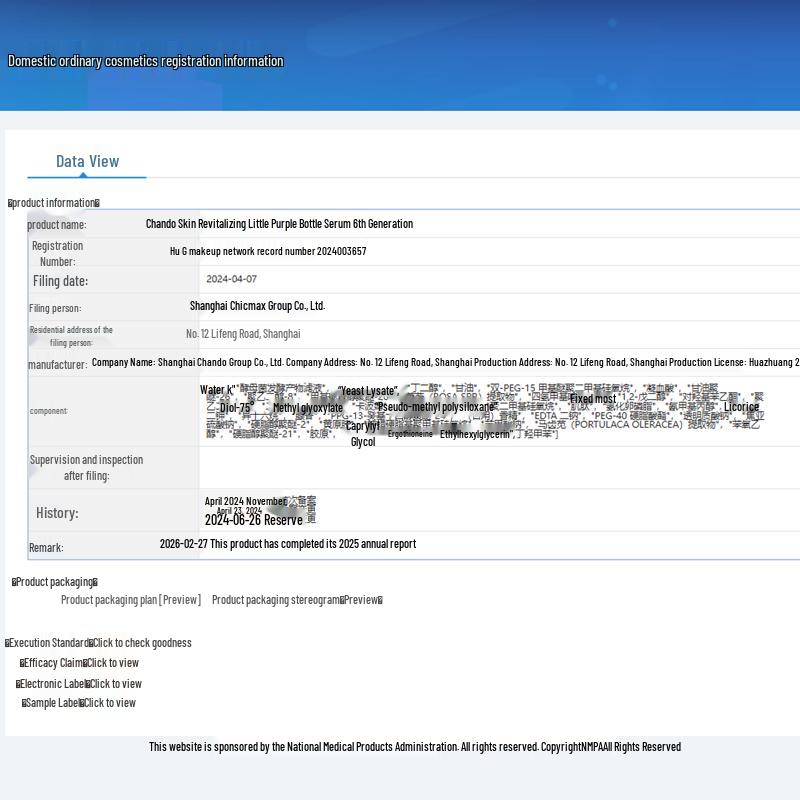Click the Supervision and inspection after filing label
800x800 pixels.
pyautogui.click(x=86, y=467)
